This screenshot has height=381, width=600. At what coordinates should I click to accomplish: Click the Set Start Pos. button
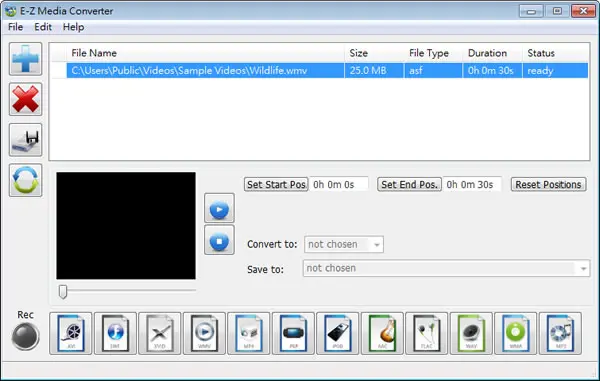click(x=276, y=184)
